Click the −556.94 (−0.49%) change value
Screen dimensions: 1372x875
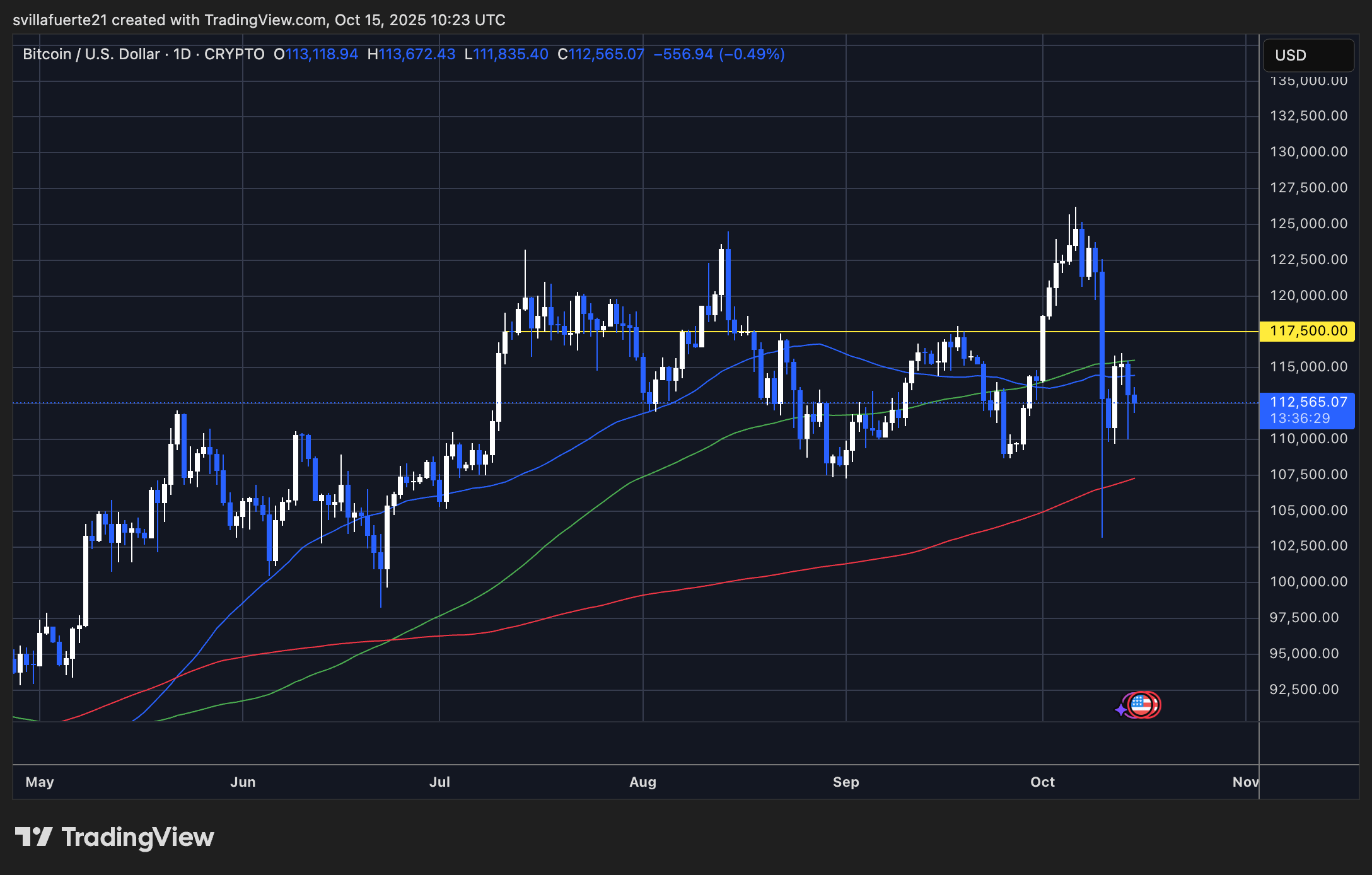coord(719,54)
